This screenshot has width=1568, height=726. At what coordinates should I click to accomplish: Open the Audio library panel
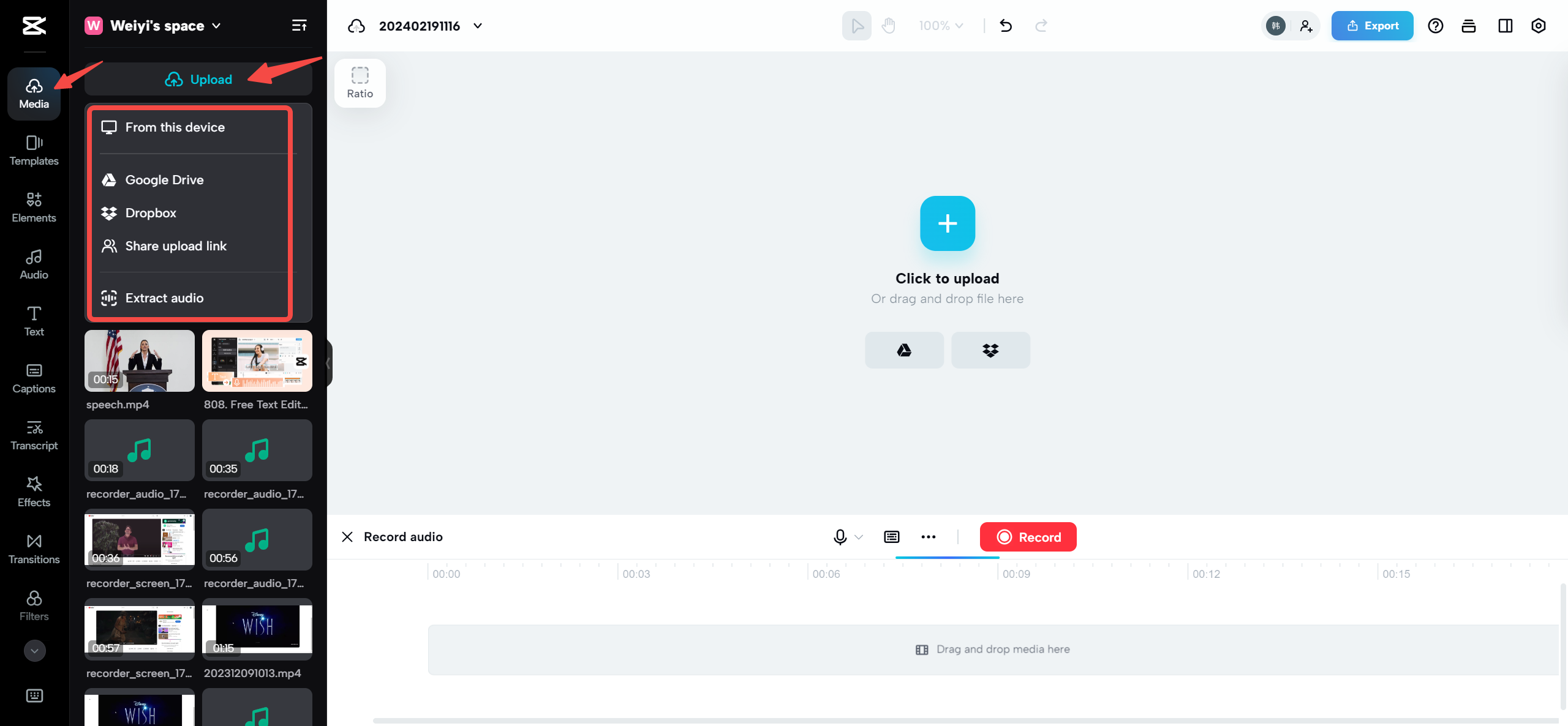tap(34, 264)
